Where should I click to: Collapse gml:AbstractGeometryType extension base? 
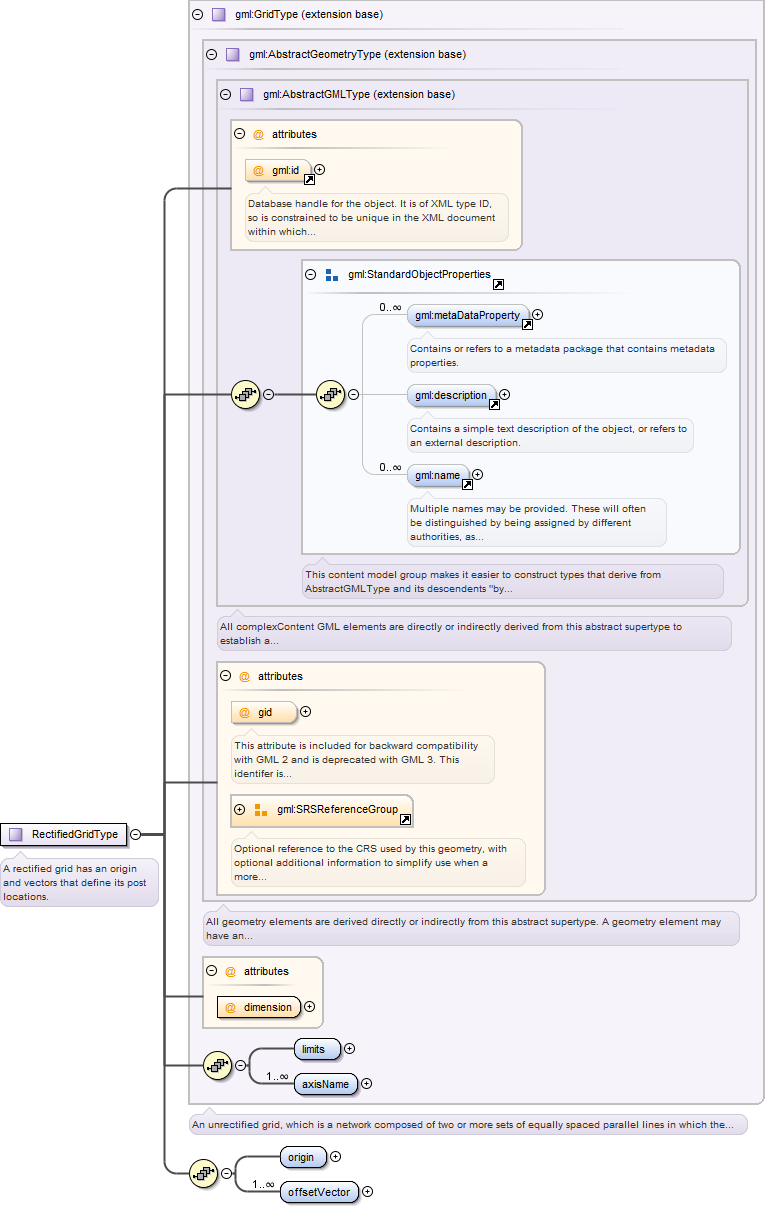click(211, 55)
